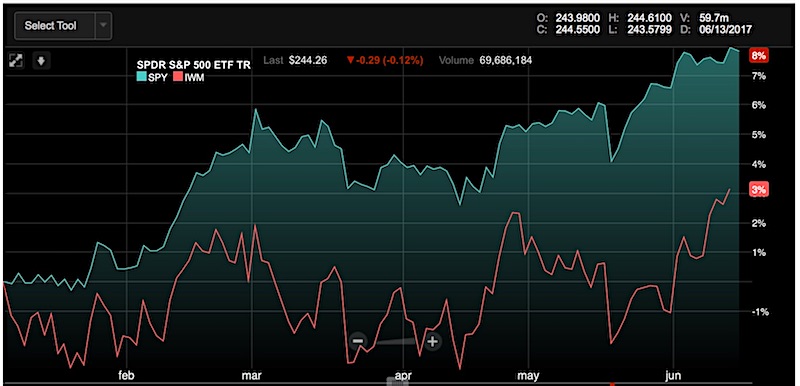Screen dimensions: 800x386
Task: Select the SPY legend label
Action: 158,79
